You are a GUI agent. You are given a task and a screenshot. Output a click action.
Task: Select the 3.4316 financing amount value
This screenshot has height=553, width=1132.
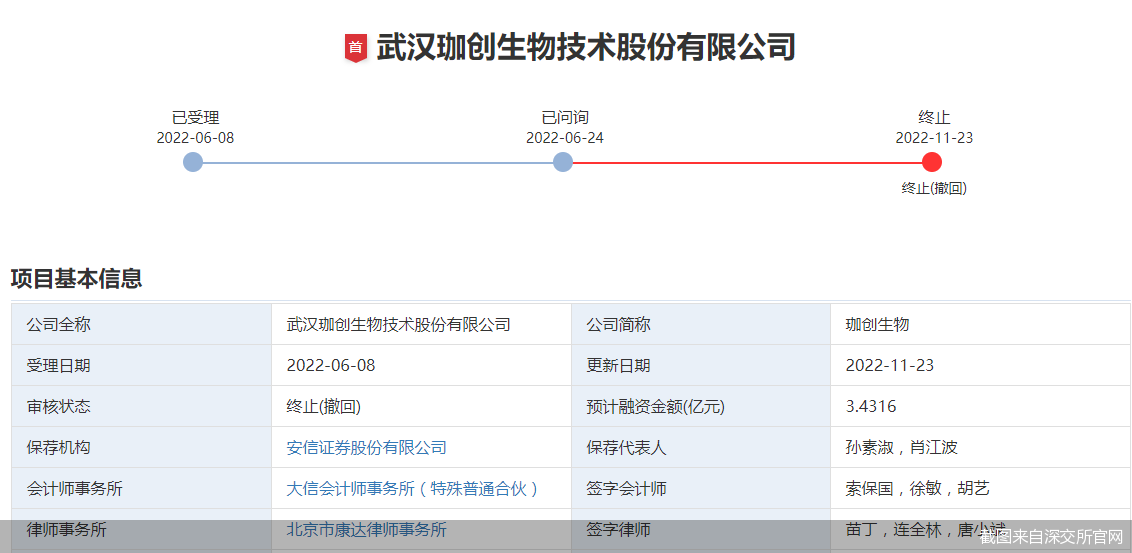point(870,407)
